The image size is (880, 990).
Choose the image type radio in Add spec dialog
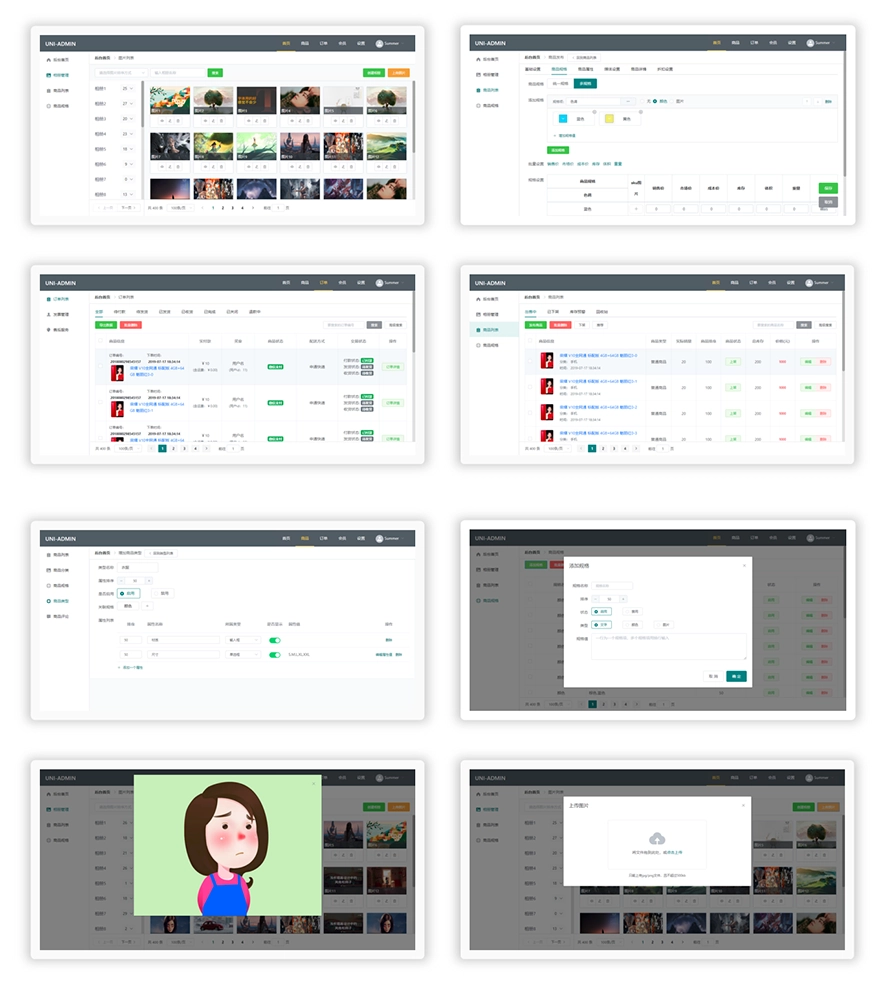663,624
